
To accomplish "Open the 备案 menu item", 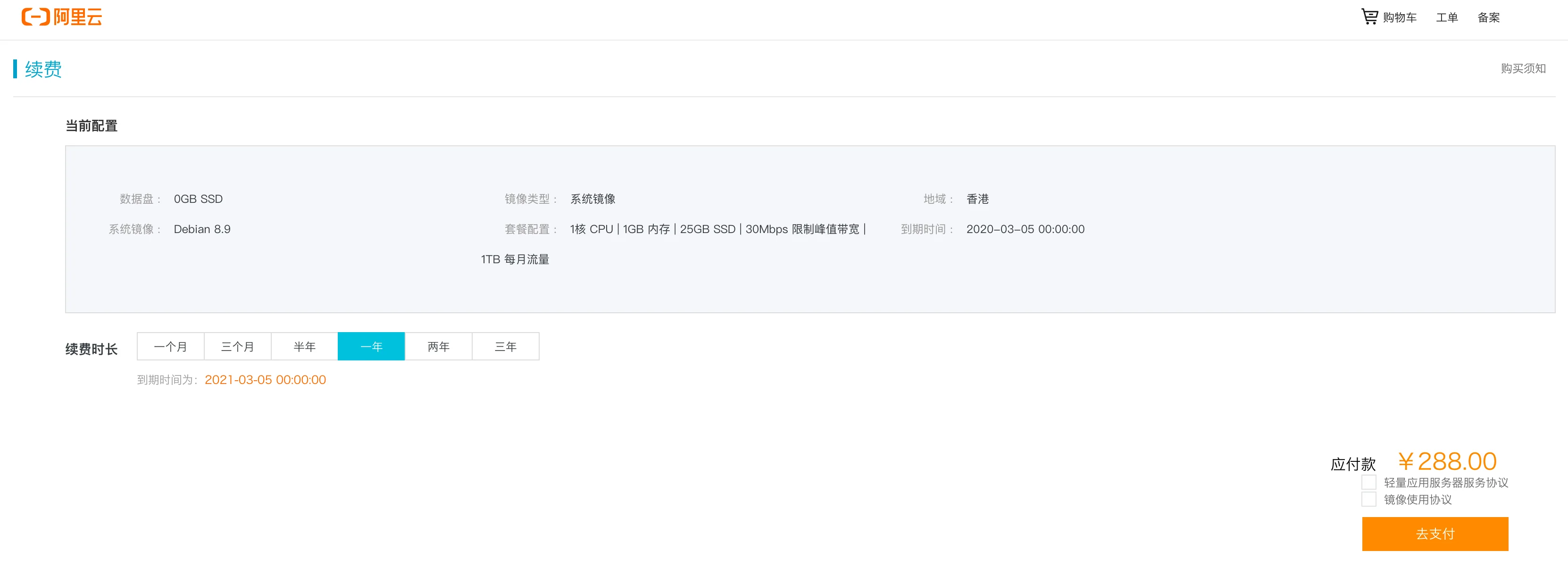I will (1488, 17).
